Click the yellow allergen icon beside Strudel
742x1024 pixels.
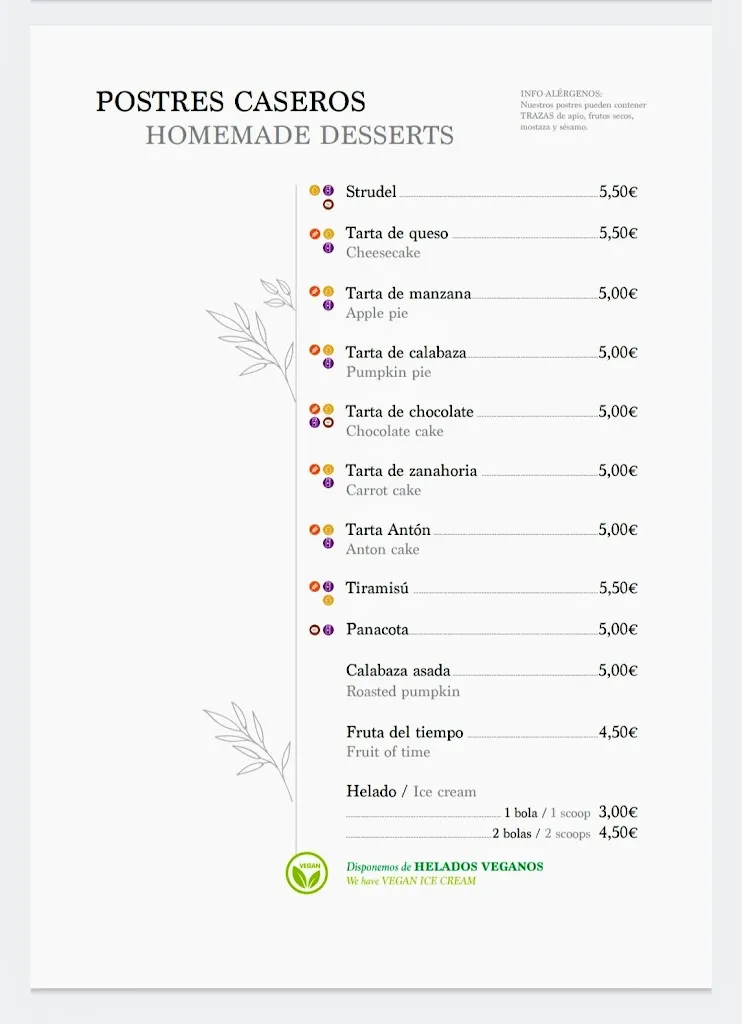tap(314, 190)
